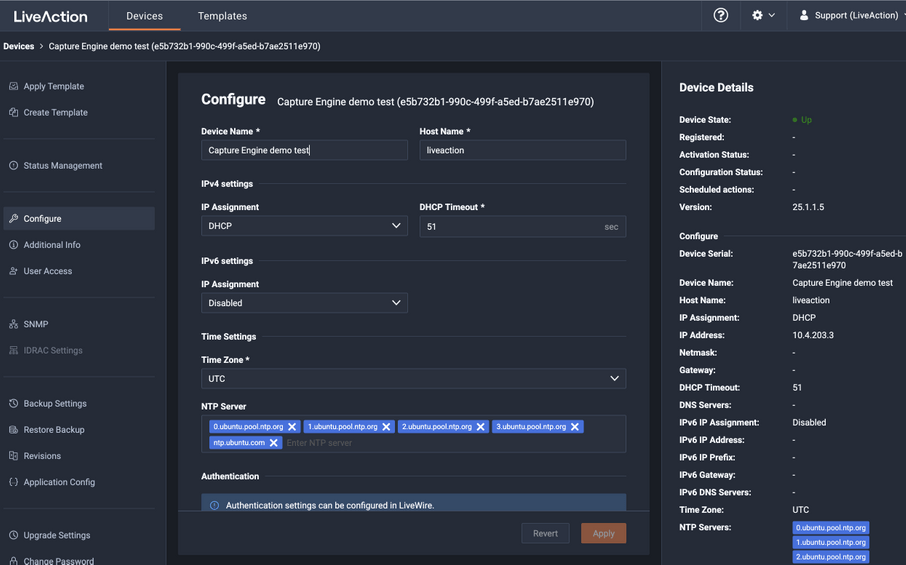Click the Backup Settings icon
Viewport: 906px width, 565px height.
13,403
